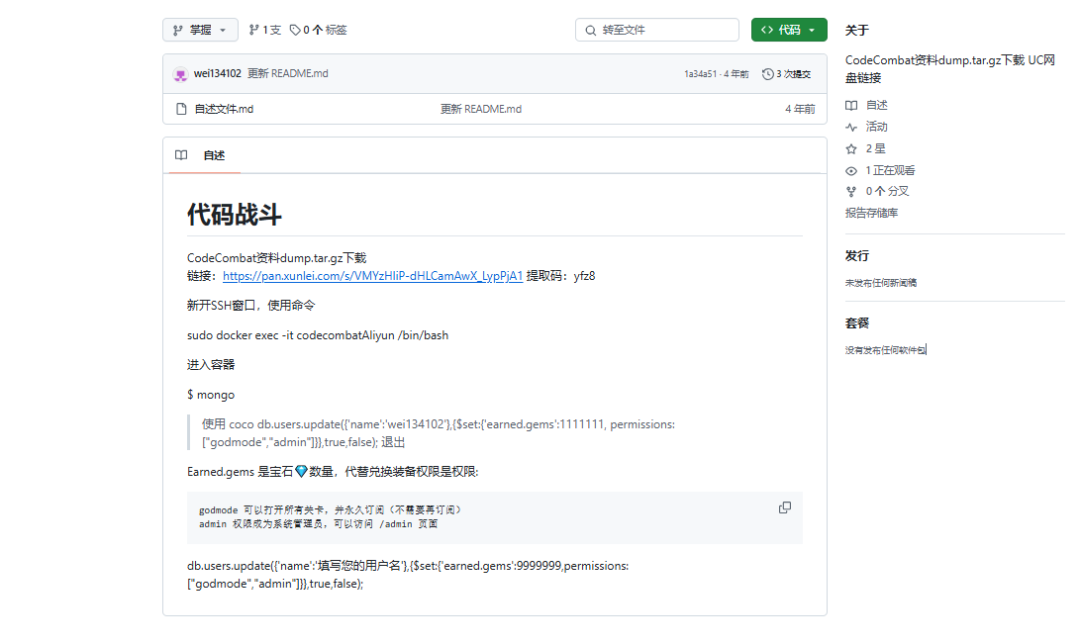Image resolution: width=1080 pixels, height=644 pixels.
Task: Star the repository via the 2 星 icon
Action: pos(866,148)
